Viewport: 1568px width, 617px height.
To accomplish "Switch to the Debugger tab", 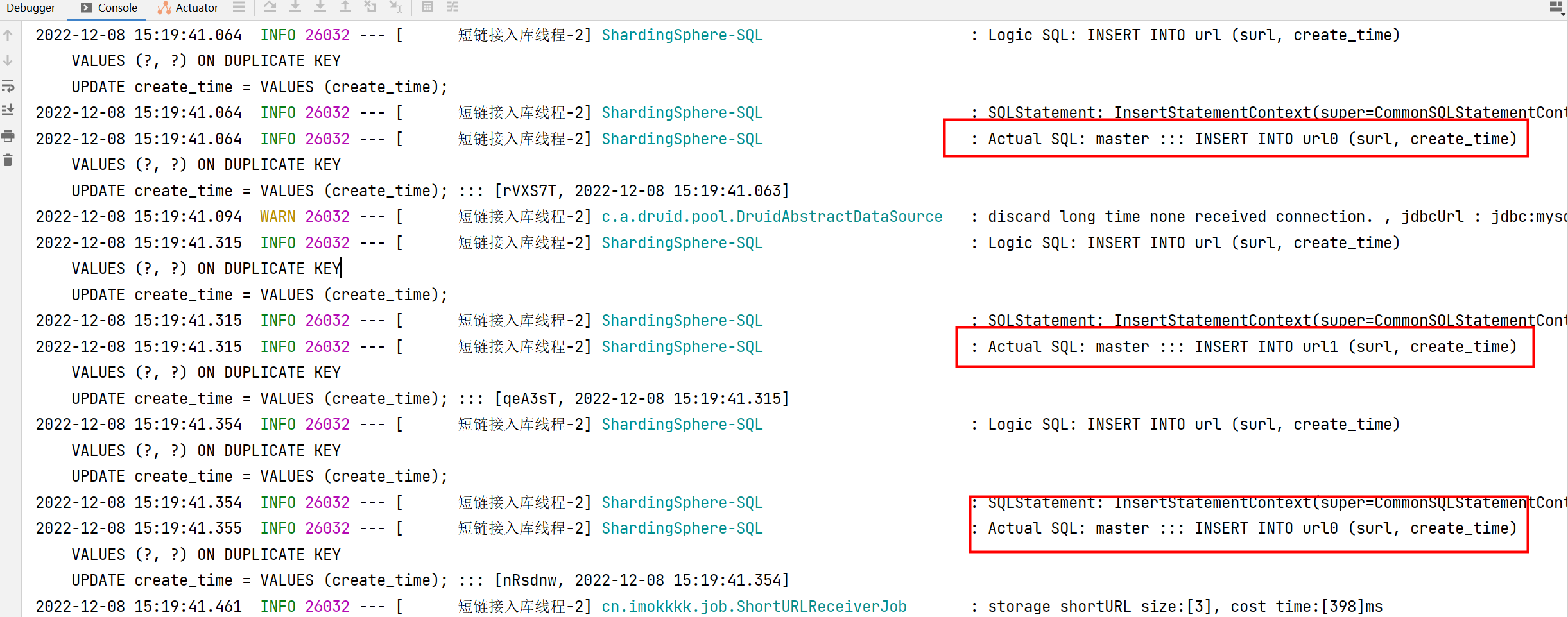I will [31, 8].
